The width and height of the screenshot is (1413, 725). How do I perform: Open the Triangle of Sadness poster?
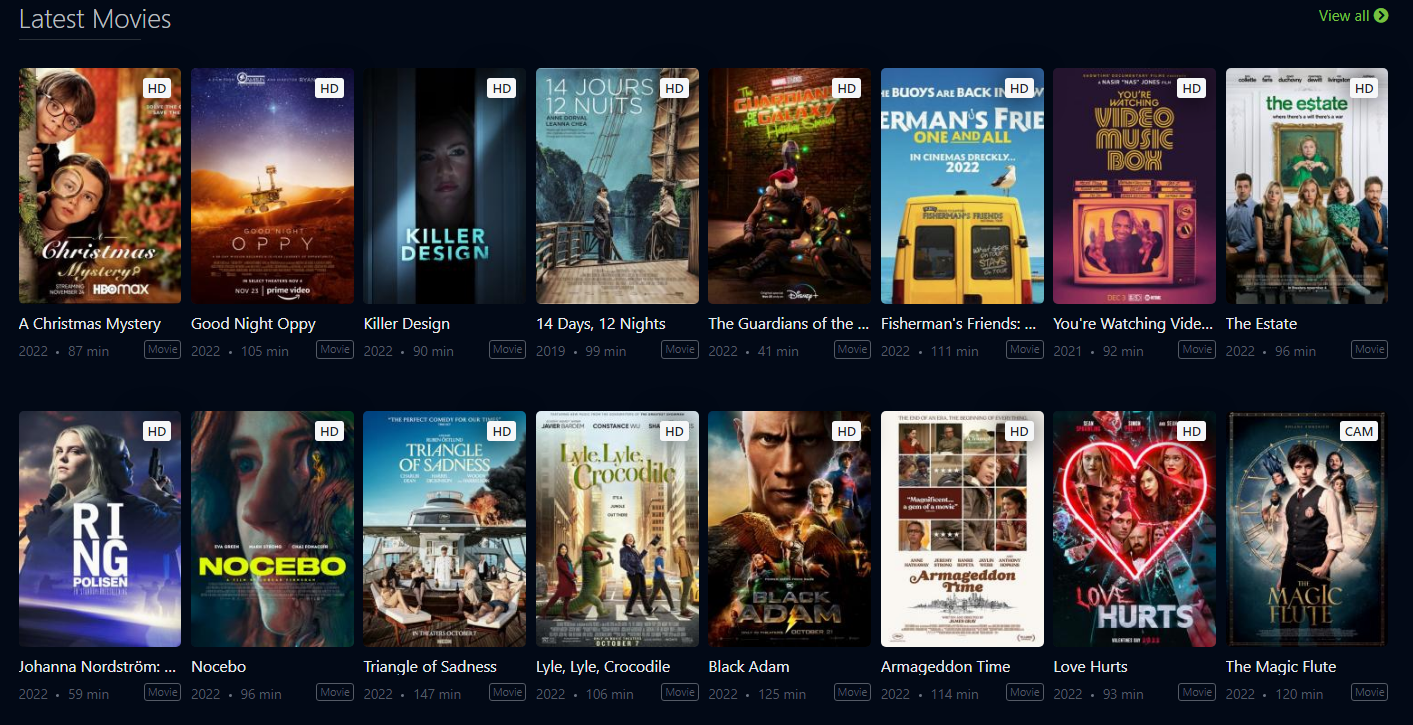pyautogui.click(x=445, y=529)
